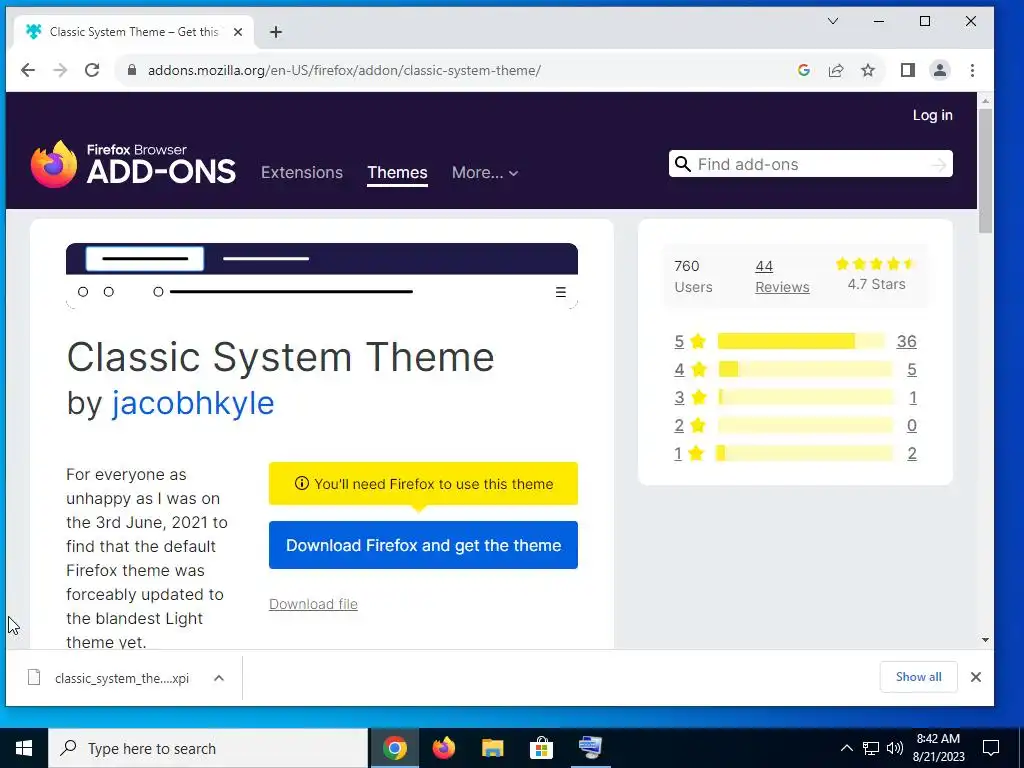Focus the Find add-ons search field
1024x768 pixels.
pos(810,164)
